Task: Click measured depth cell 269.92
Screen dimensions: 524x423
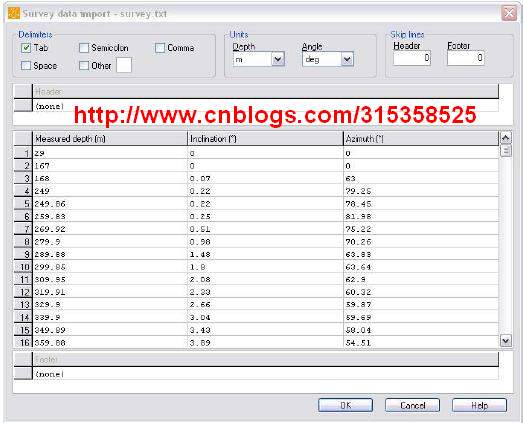Action: [x=110, y=229]
